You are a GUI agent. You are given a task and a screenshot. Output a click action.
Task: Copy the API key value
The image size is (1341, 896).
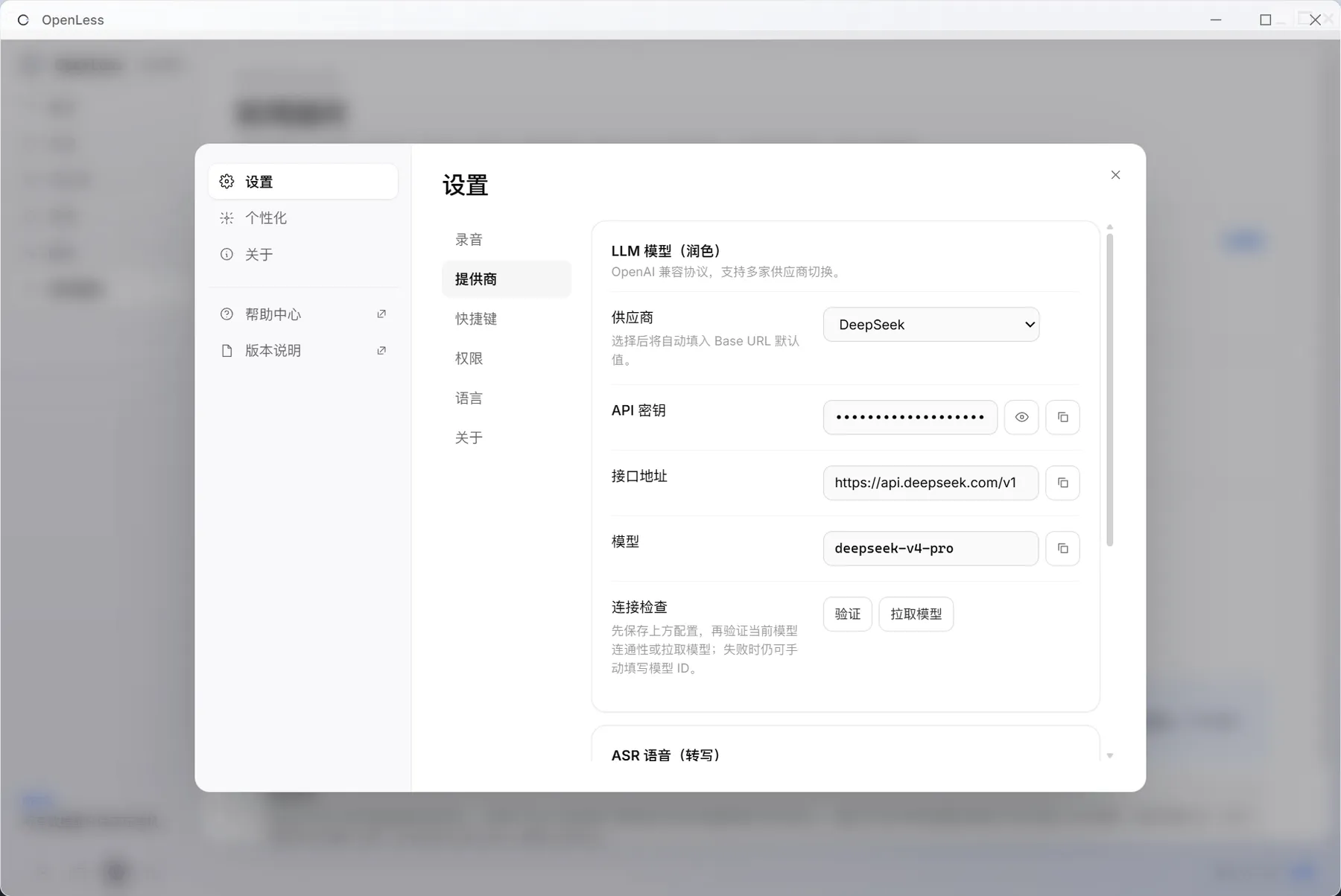click(1062, 417)
